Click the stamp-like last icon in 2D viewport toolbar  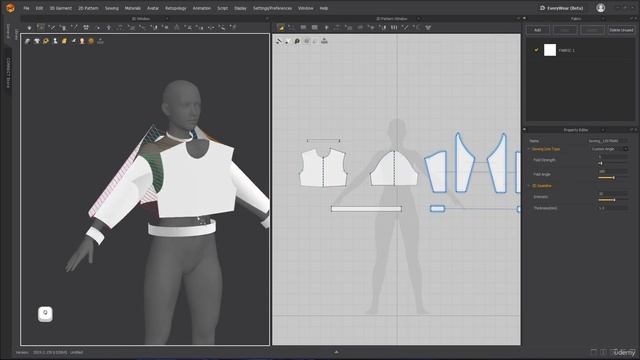tap(324, 41)
